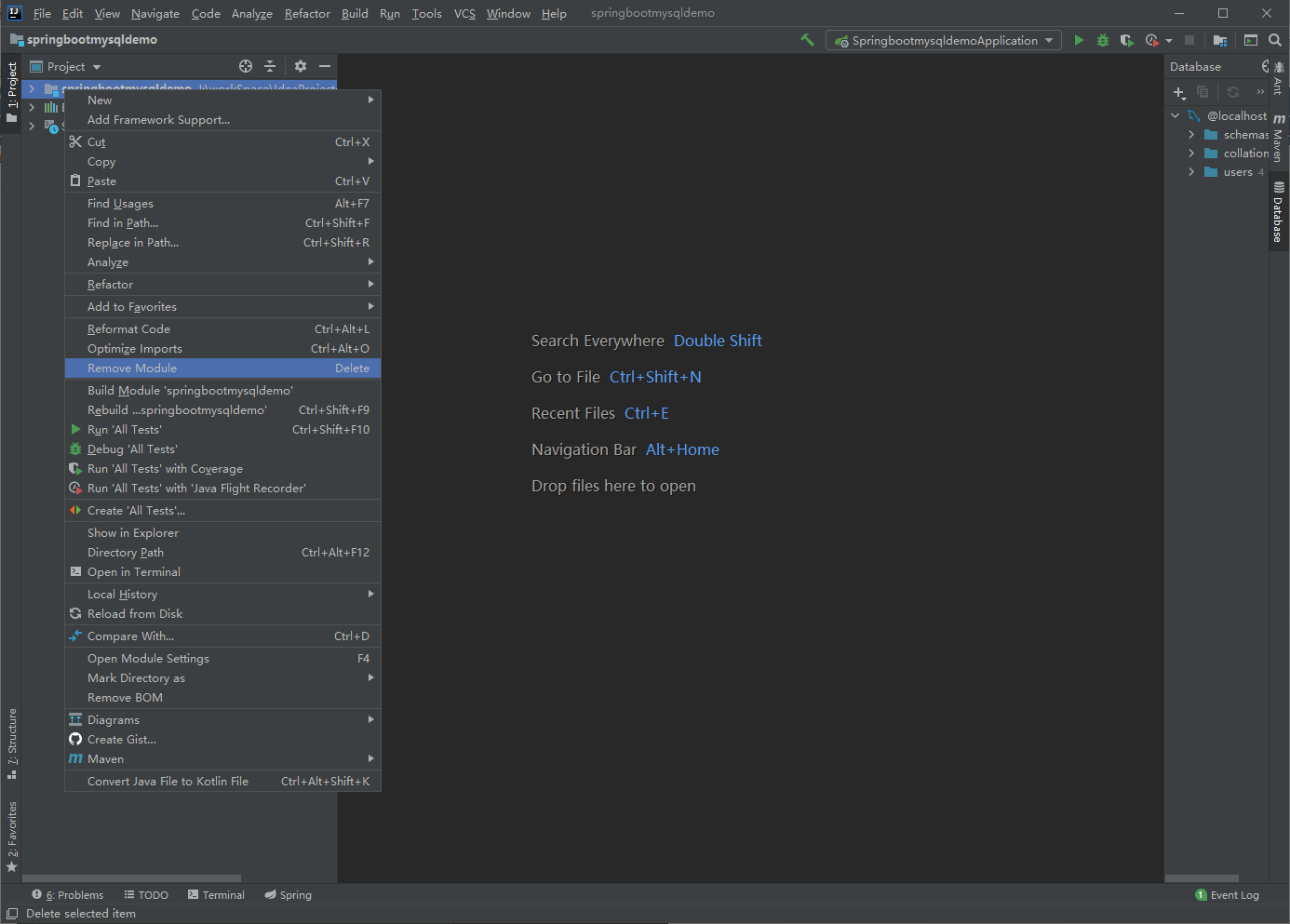Open Search Everywhere with the magnifier icon
This screenshot has height=924, width=1290.
[x=1275, y=40]
